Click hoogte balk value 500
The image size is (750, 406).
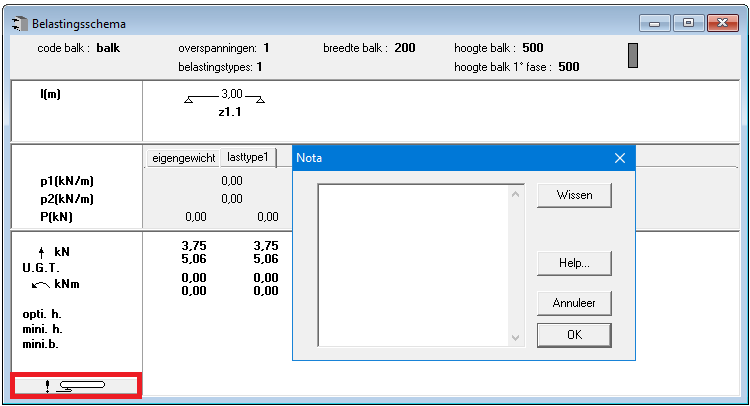(533, 48)
